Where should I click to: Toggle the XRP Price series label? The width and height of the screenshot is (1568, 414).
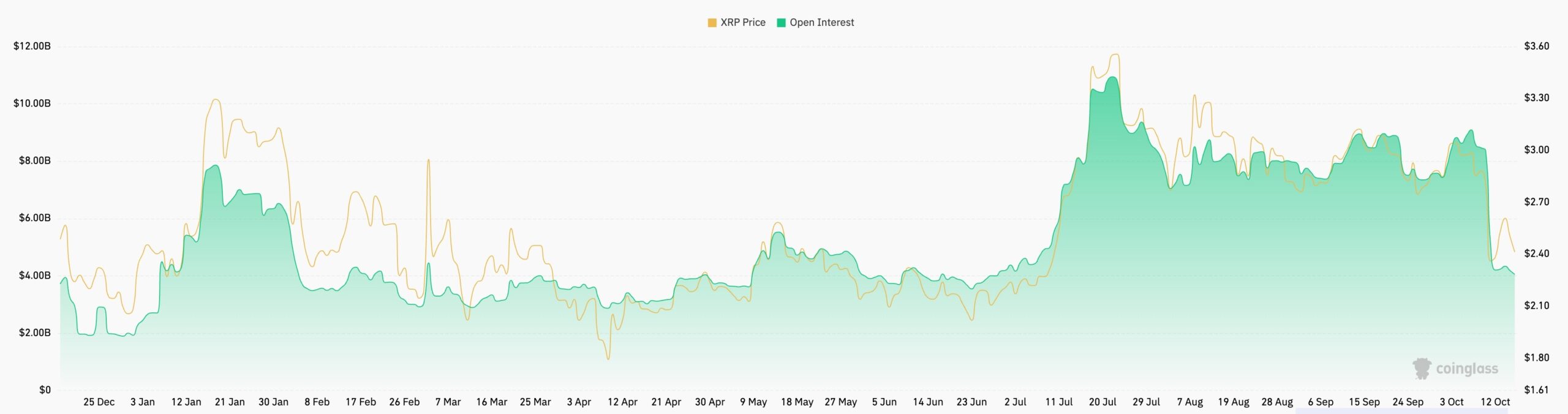(x=742, y=23)
